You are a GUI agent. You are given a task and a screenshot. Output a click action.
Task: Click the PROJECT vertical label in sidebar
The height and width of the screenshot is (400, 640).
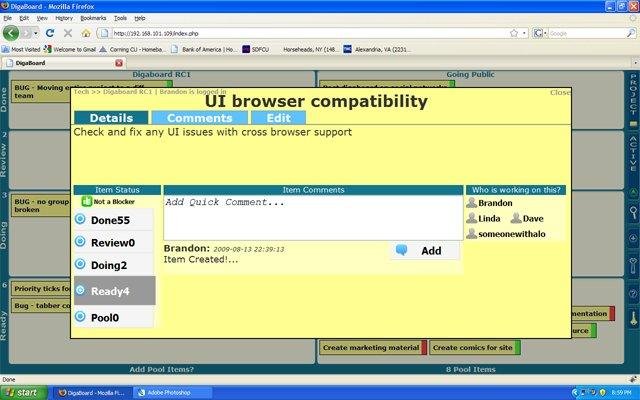coord(633,94)
